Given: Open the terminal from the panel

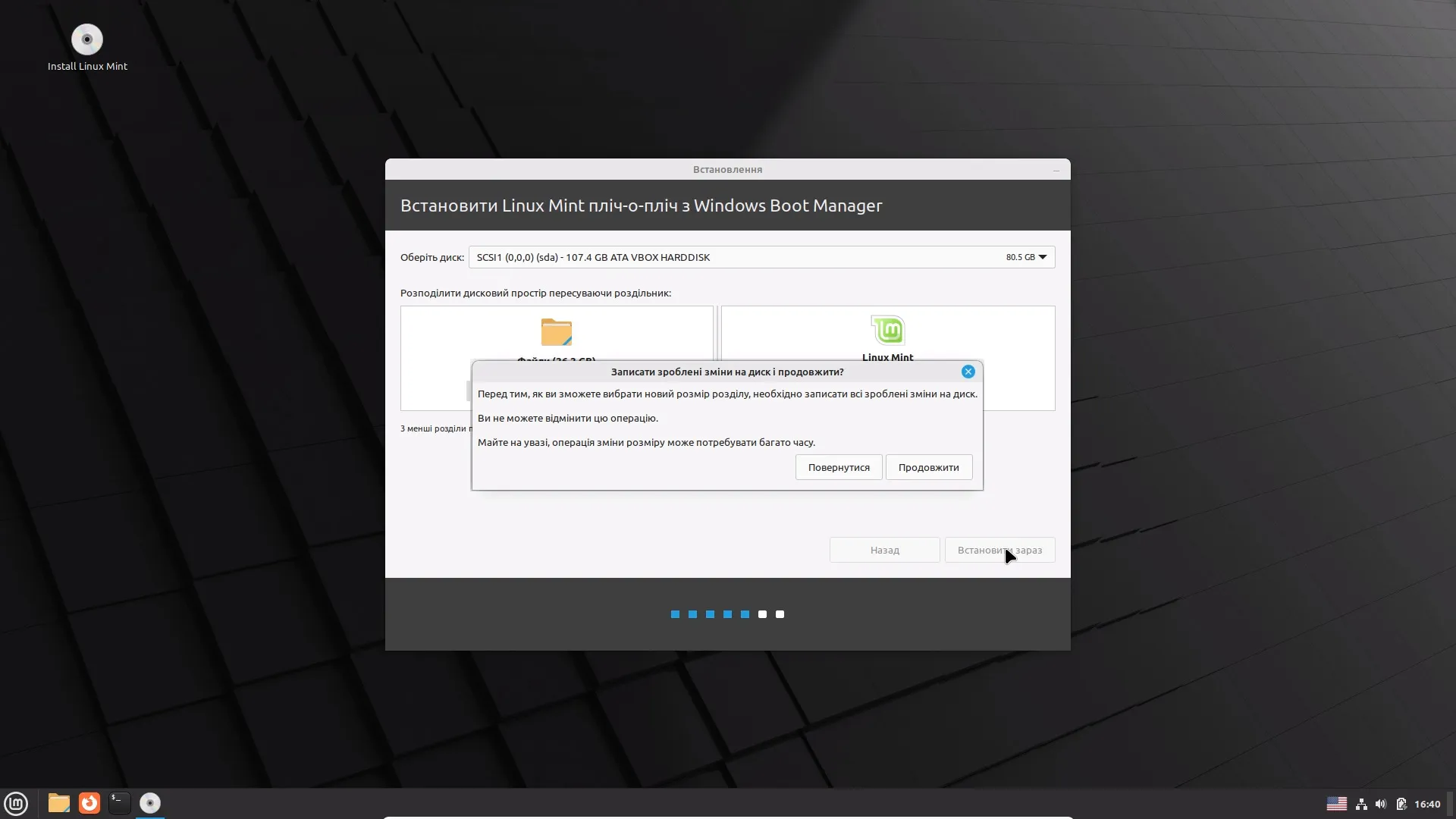Looking at the screenshot, I should click(x=120, y=803).
